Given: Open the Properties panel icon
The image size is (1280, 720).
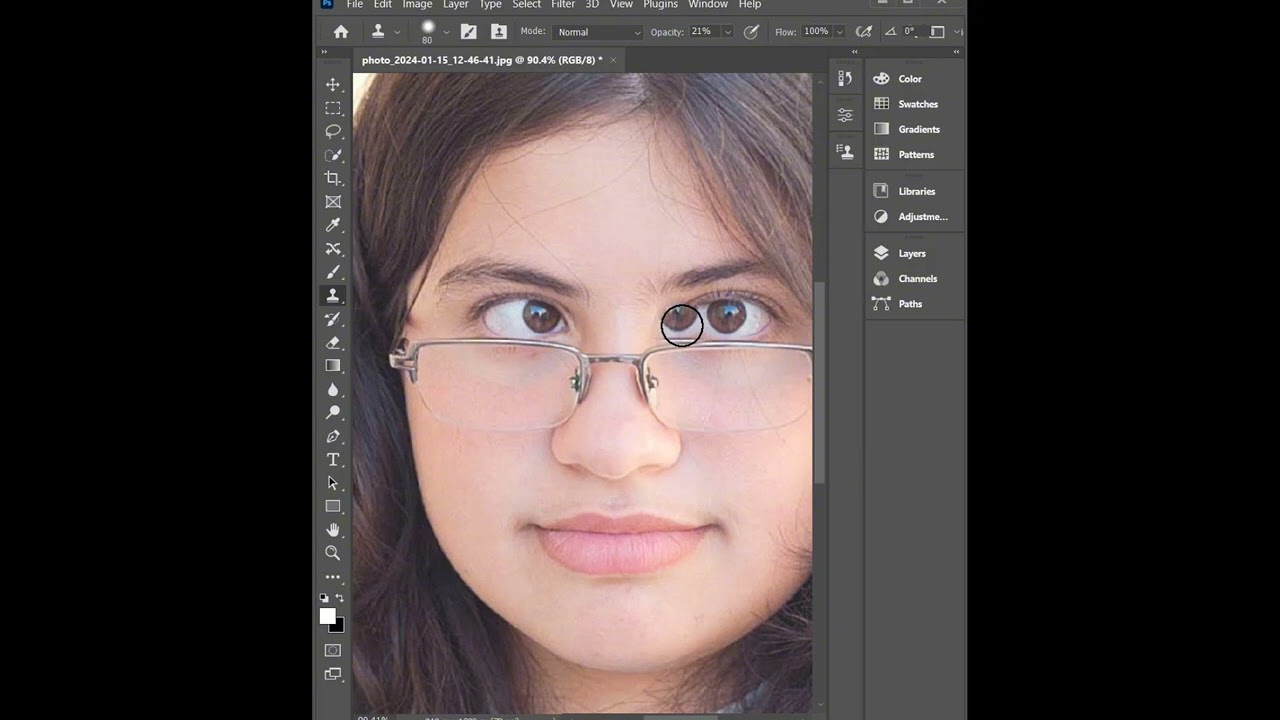Looking at the screenshot, I should click(x=846, y=116).
